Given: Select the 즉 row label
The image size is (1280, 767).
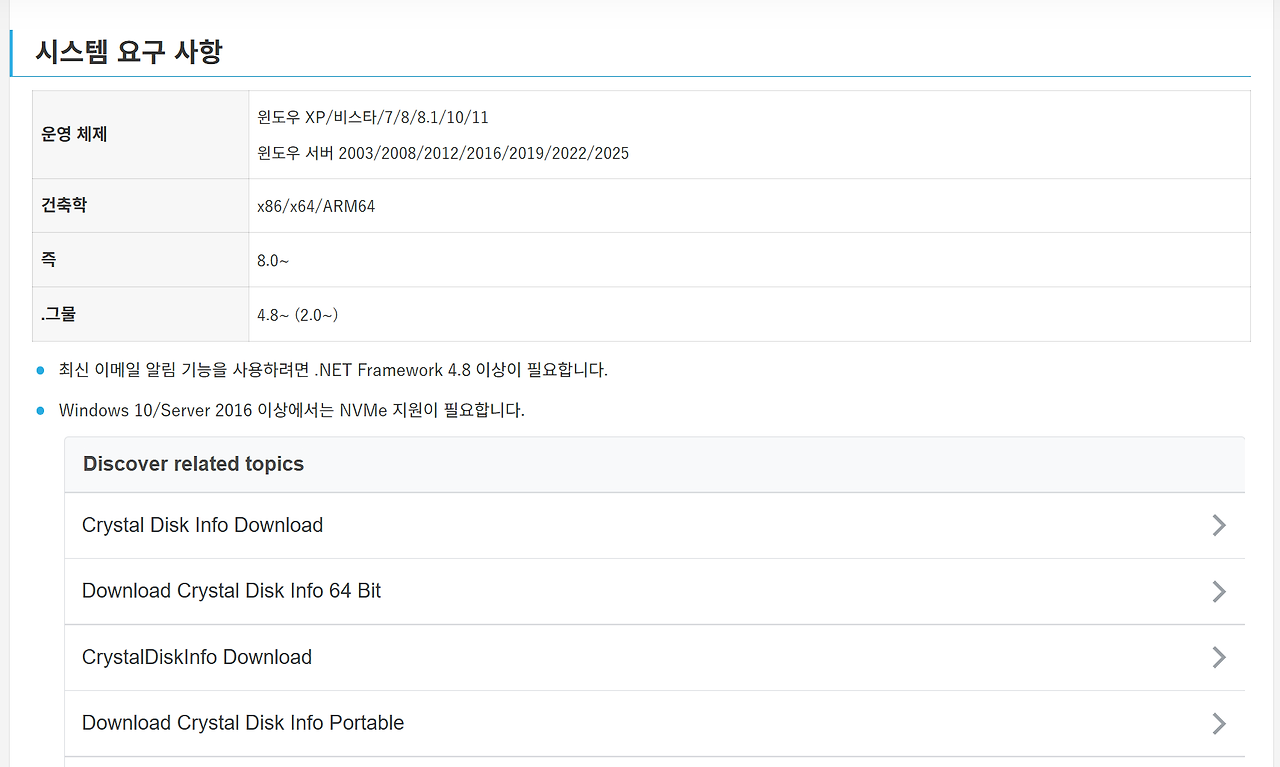Looking at the screenshot, I should click(x=49, y=259).
